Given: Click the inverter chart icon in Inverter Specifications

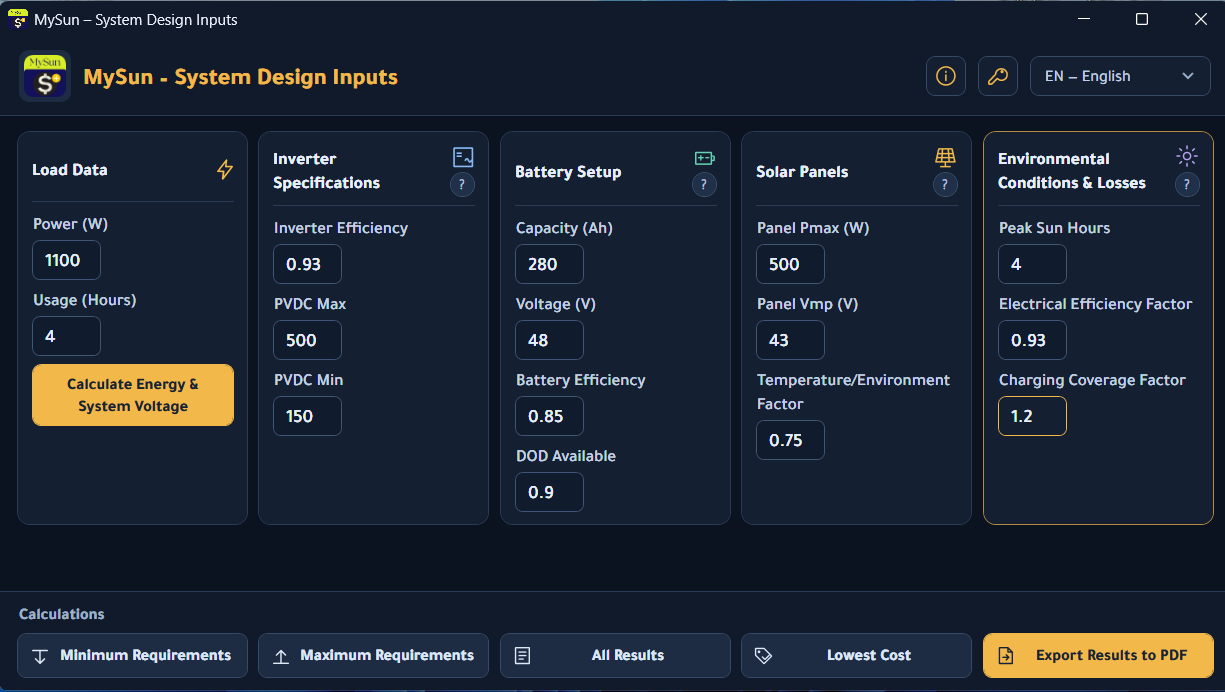Looking at the screenshot, I should pos(463,157).
